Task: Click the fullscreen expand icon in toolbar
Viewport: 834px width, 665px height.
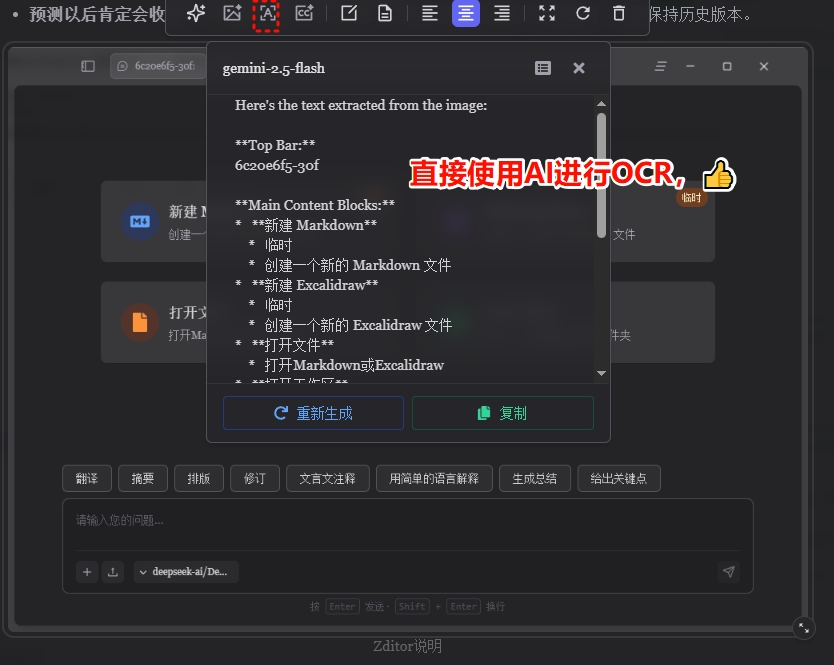Action: (546, 14)
